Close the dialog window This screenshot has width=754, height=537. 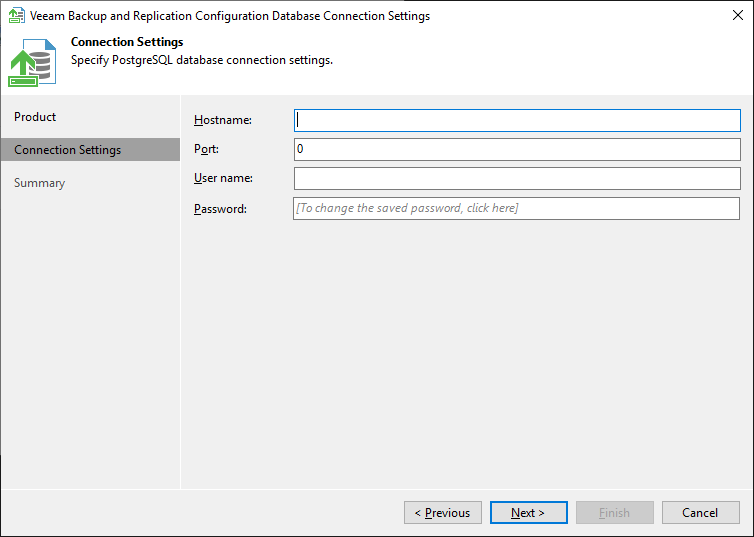coord(738,15)
